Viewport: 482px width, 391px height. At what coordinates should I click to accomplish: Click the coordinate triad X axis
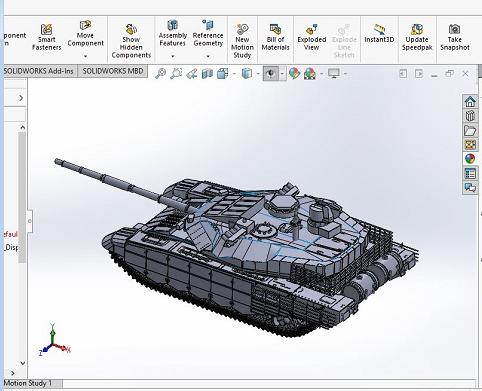click(x=63, y=348)
